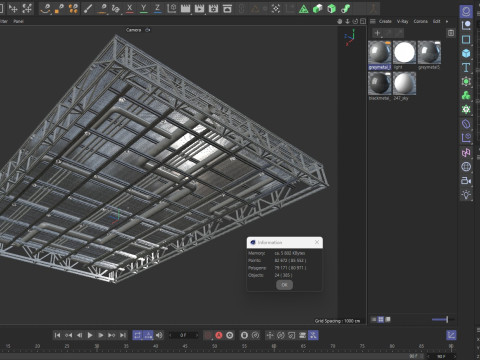
Task: Step back one frame
Action: coord(79,335)
